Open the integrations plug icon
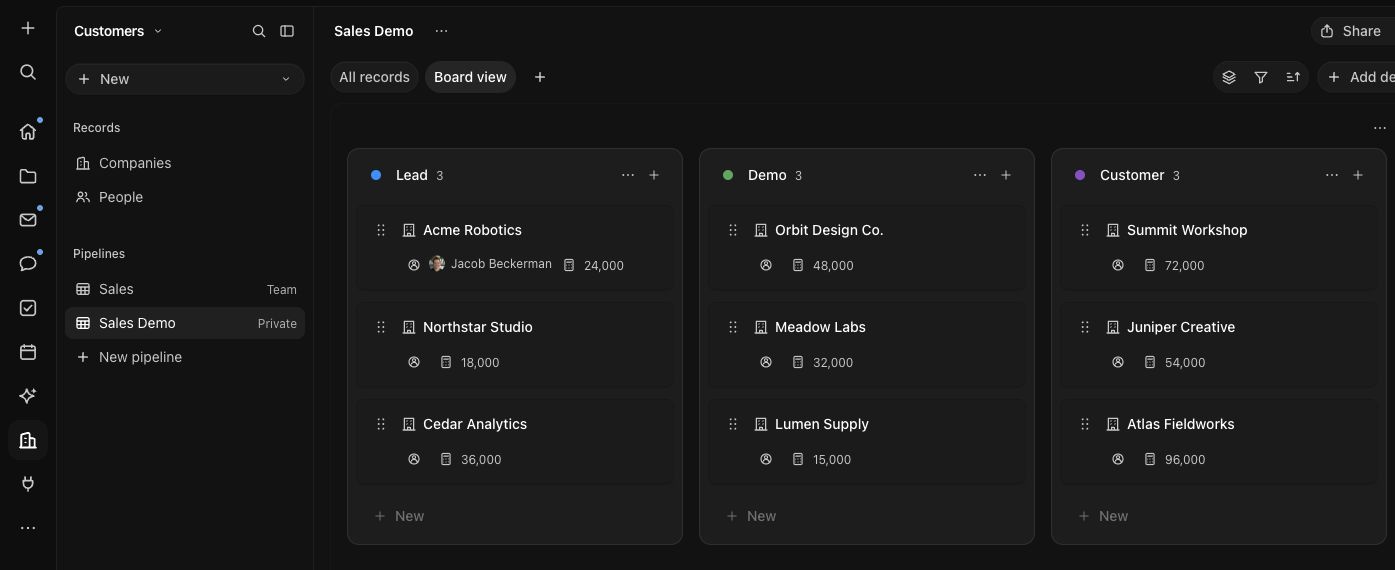 28,484
